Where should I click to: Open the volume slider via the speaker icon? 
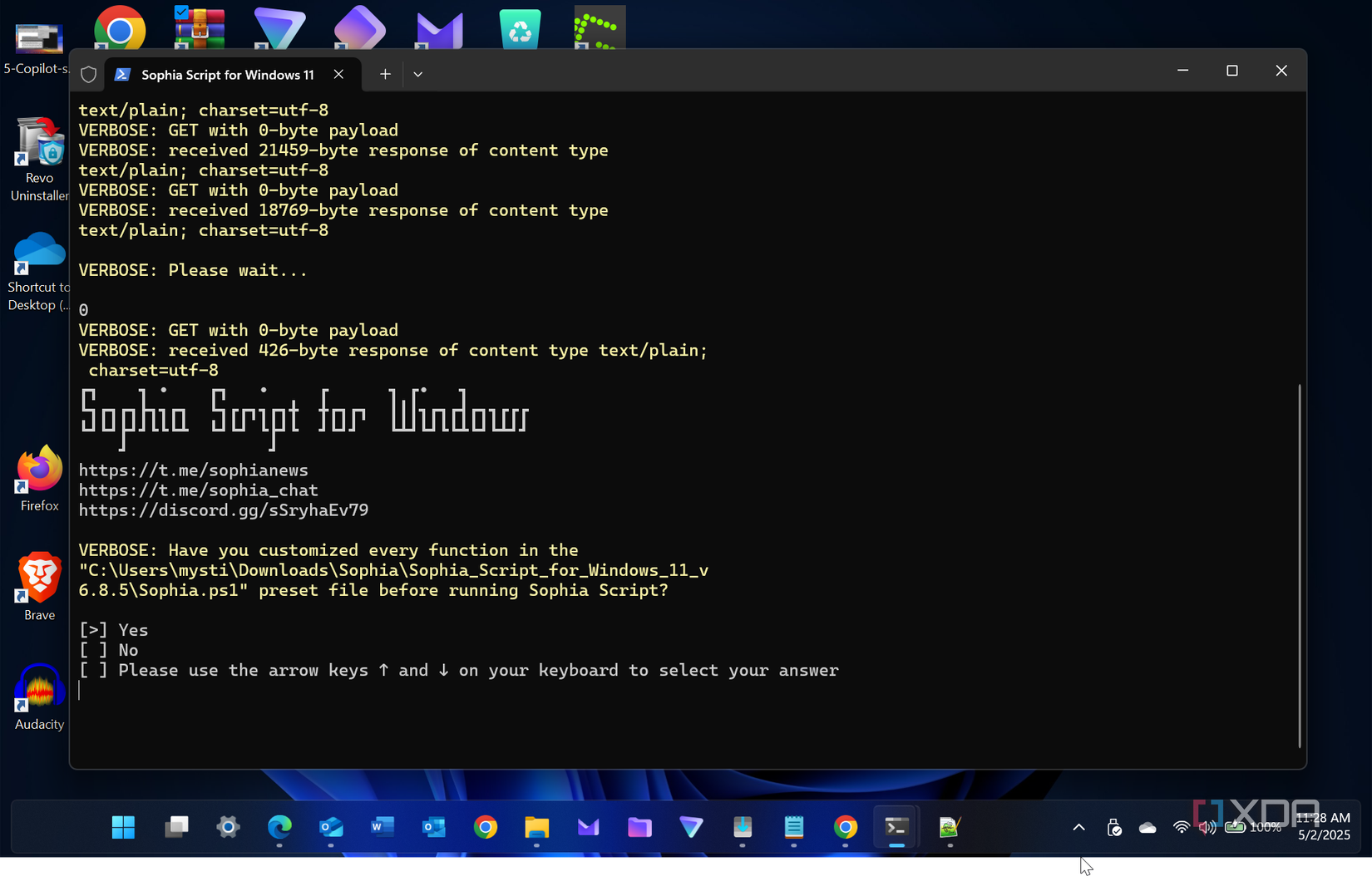coord(1207,827)
